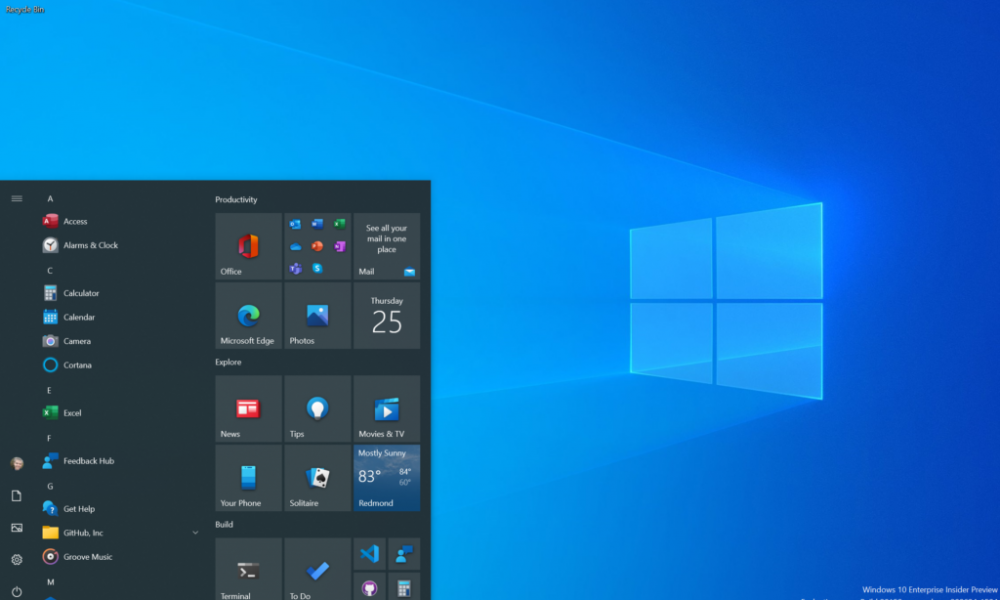Open the Feedback Hub small tile in Build group
The width and height of the screenshot is (1000, 600).
coord(404,553)
